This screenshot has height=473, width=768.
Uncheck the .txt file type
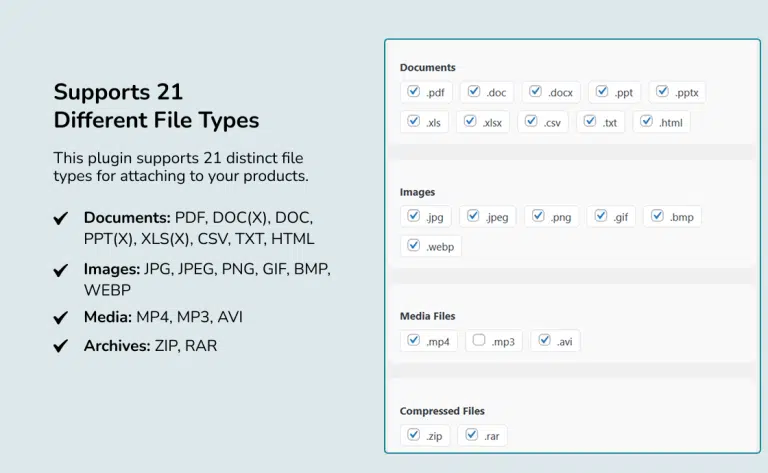(x=590, y=122)
